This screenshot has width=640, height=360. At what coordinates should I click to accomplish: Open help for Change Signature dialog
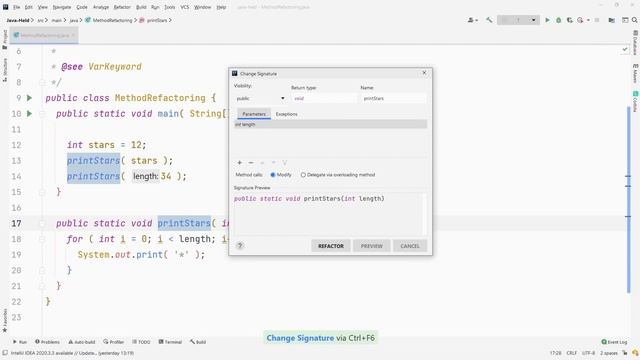pos(240,246)
